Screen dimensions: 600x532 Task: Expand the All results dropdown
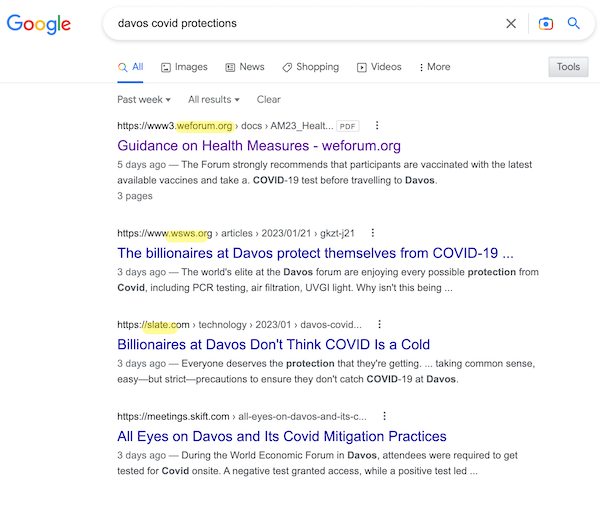click(214, 100)
